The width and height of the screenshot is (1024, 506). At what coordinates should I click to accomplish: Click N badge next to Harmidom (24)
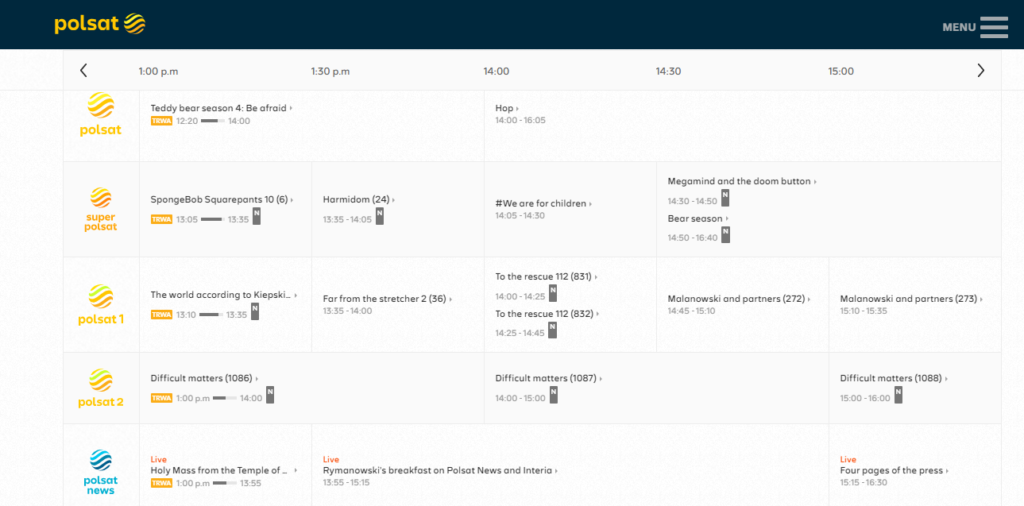379,216
